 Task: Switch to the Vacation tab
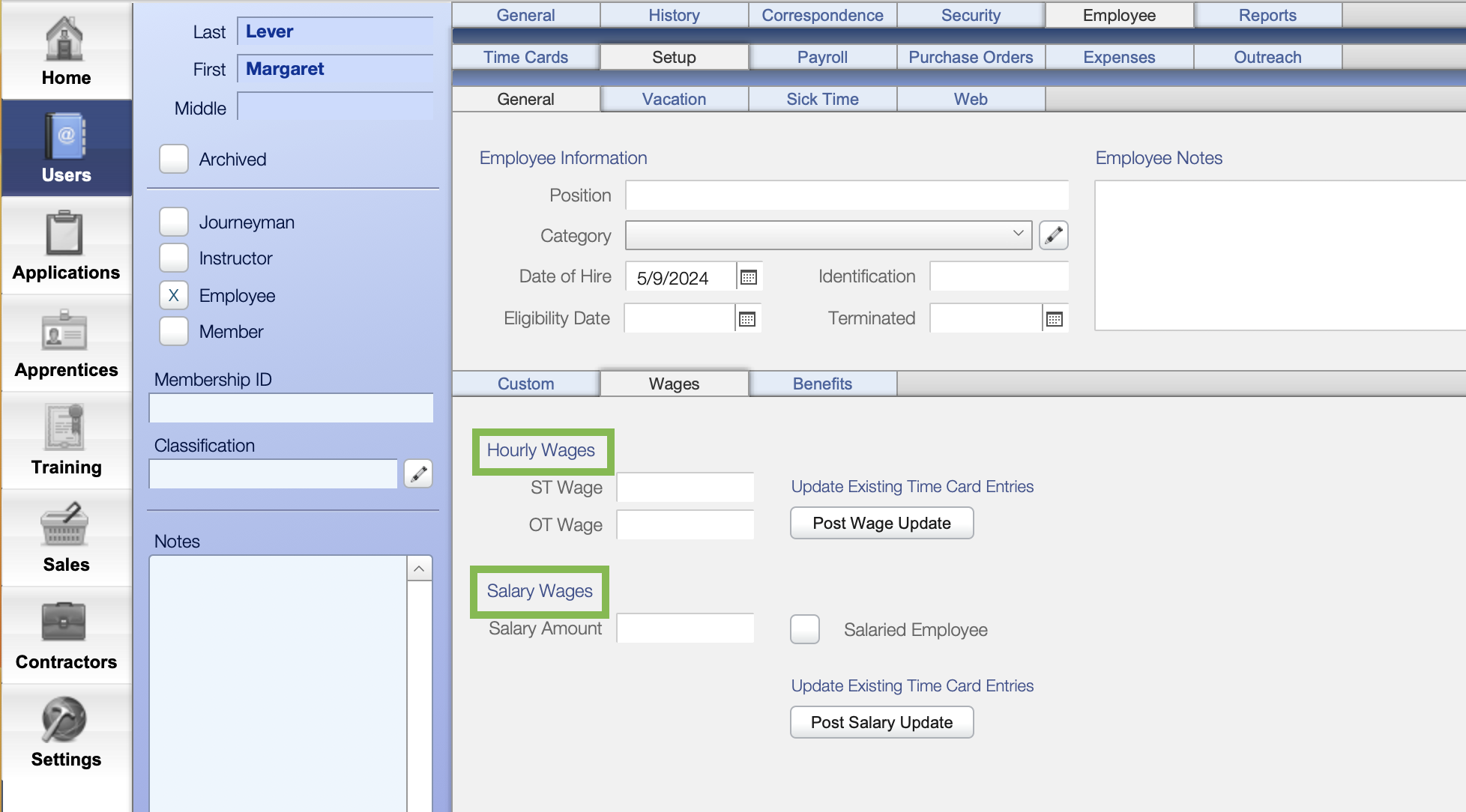[x=674, y=99]
